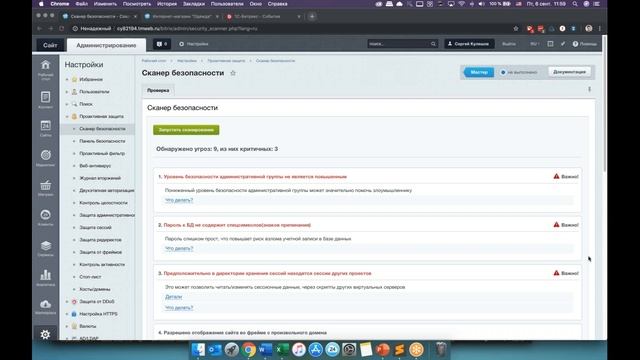Viewport: 640px width, 360px height.
Task: Open Microsoft Word from the Dock
Action: click(x=265, y=350)
